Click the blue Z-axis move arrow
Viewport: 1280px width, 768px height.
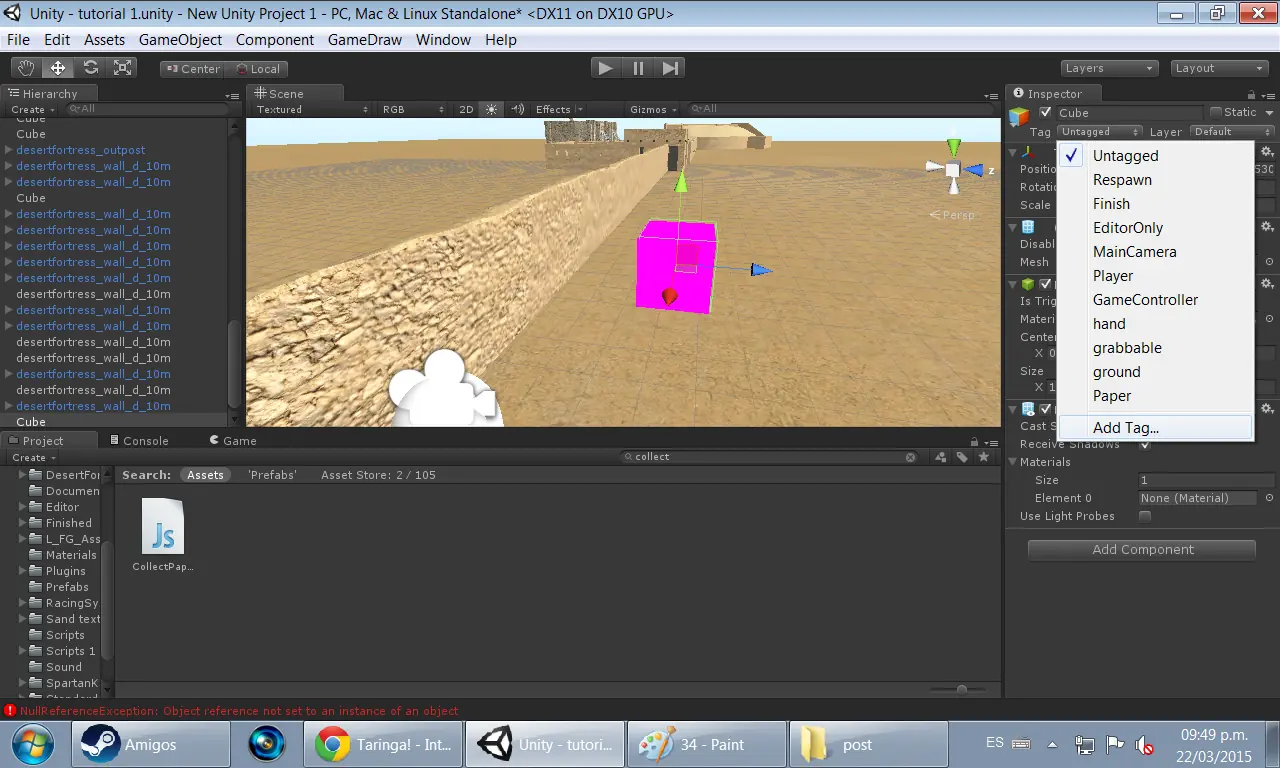click(762, 269)
